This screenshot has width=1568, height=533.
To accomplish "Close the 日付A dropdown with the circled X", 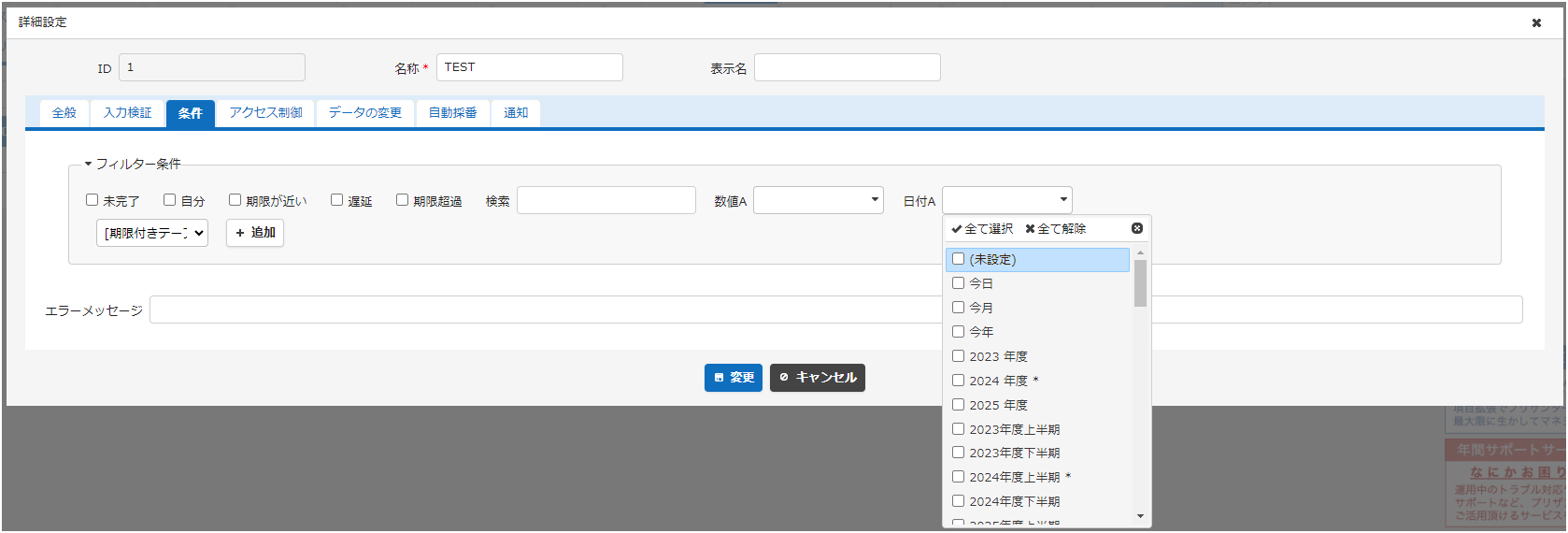I will 1137,228.
